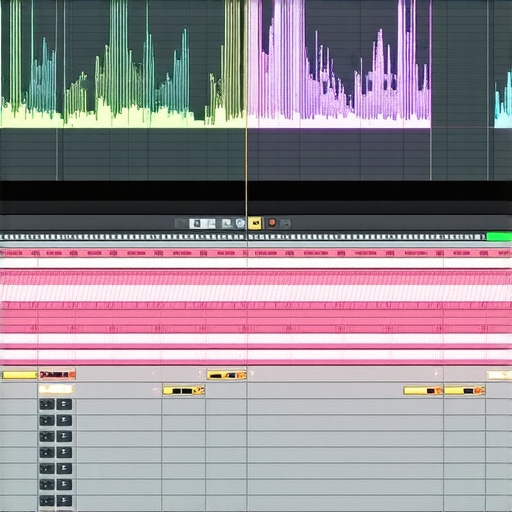This screenshot has height=512, width=512.
Task: Select the cyan waveform clip at far right
Action: (503, 100)
